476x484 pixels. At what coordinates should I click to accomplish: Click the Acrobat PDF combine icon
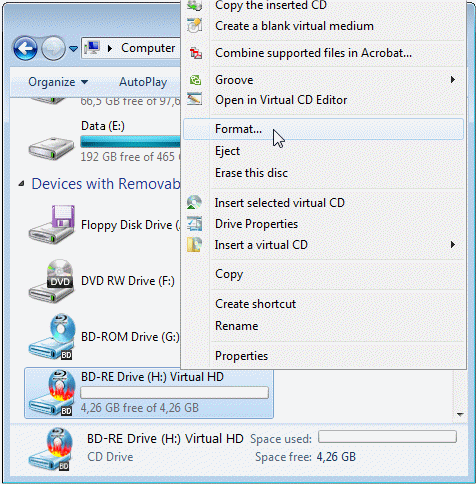[x=196, y=53]
